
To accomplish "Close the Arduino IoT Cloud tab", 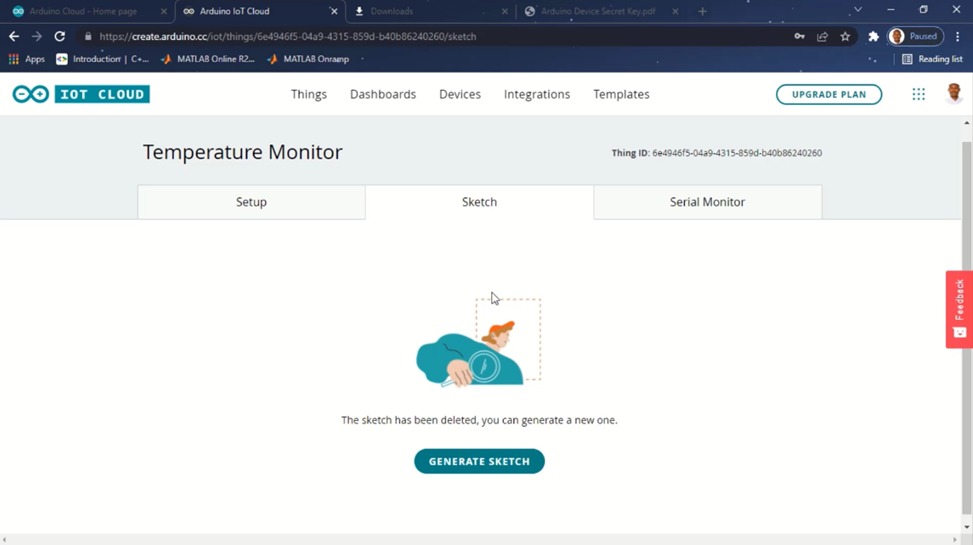I will coord(334,11).
